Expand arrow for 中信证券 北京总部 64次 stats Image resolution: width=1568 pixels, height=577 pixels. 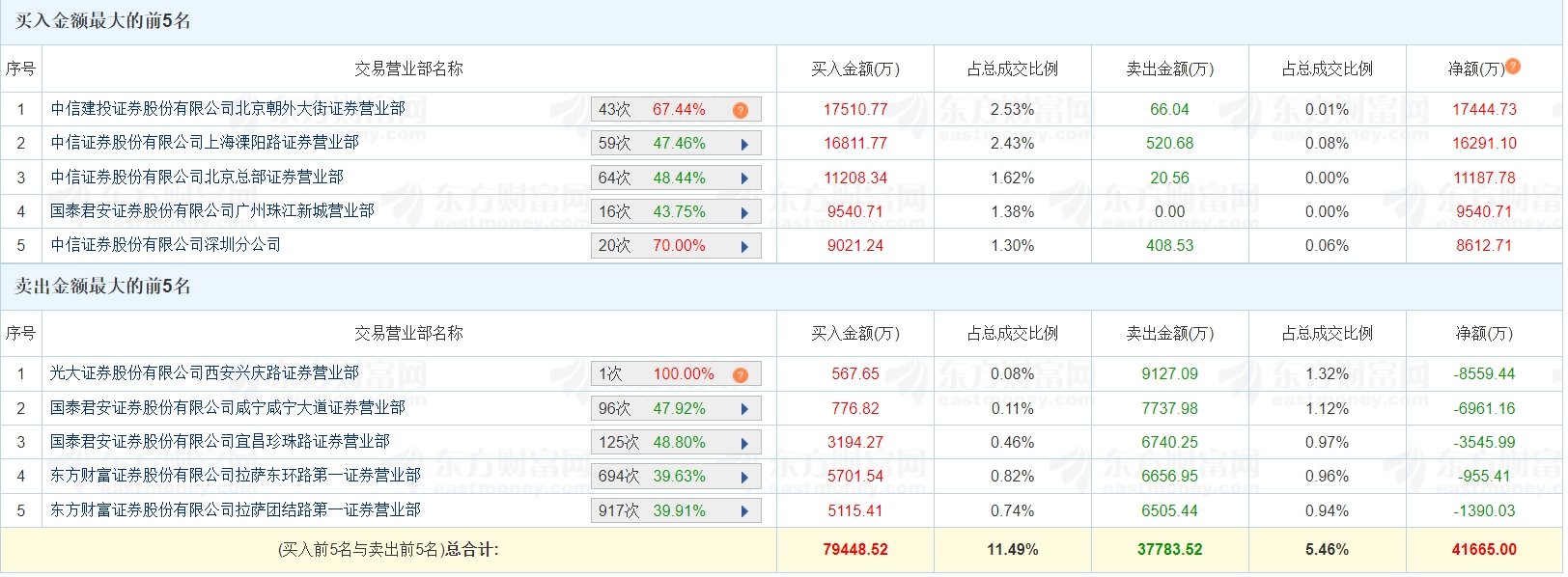pos(744,179)
